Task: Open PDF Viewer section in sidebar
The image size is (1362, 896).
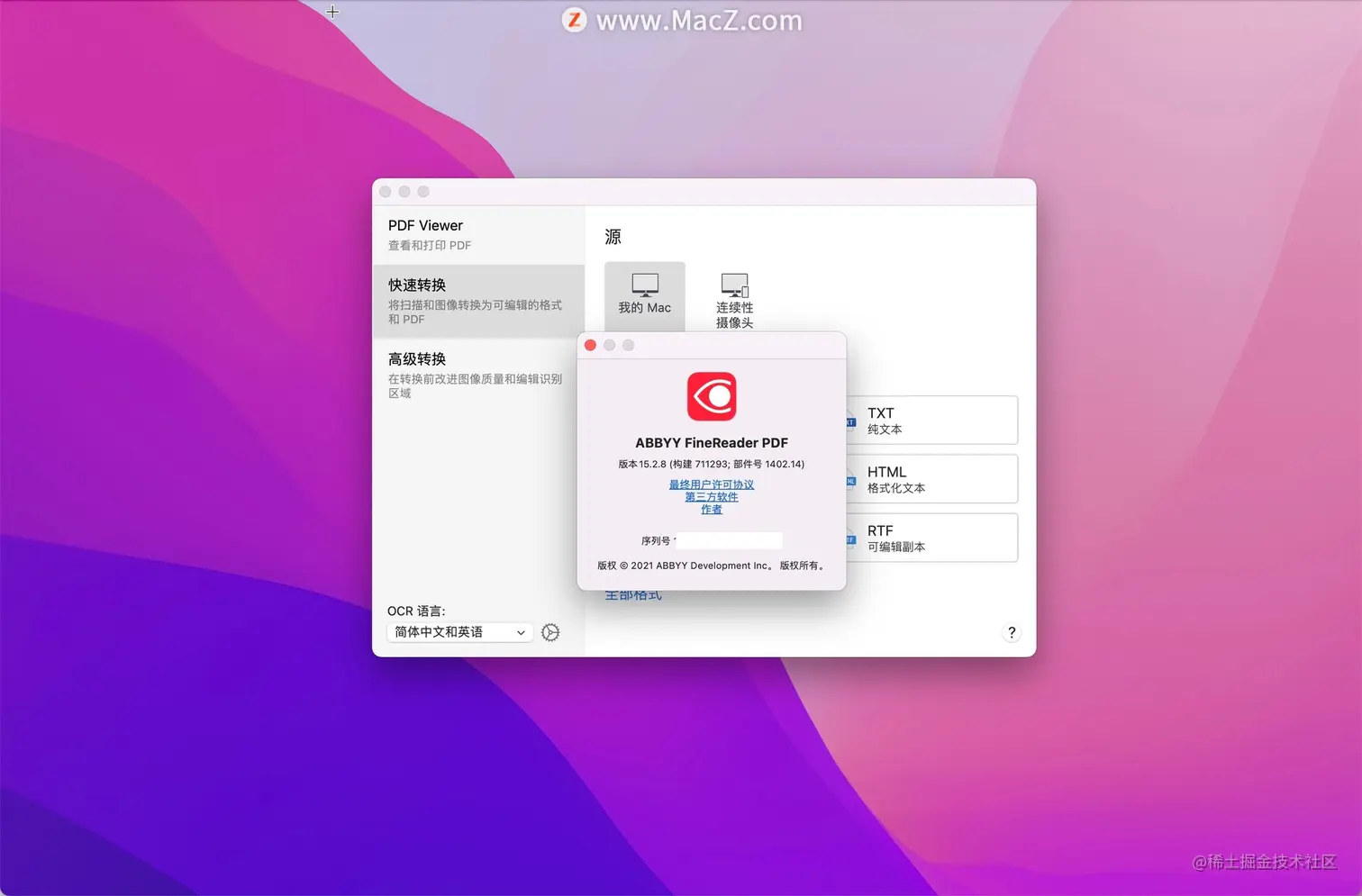Action: 478,234
